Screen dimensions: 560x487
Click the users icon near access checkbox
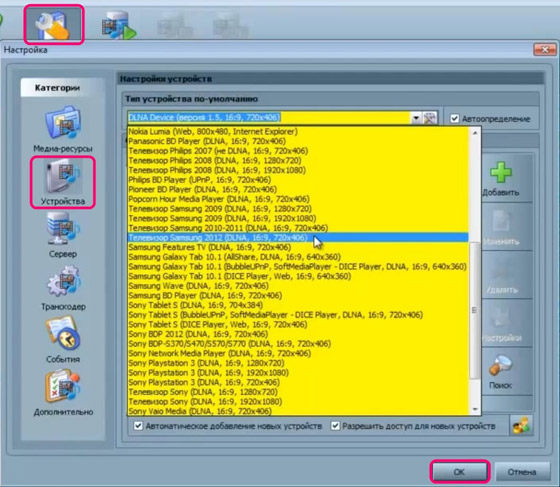point(521,426)
